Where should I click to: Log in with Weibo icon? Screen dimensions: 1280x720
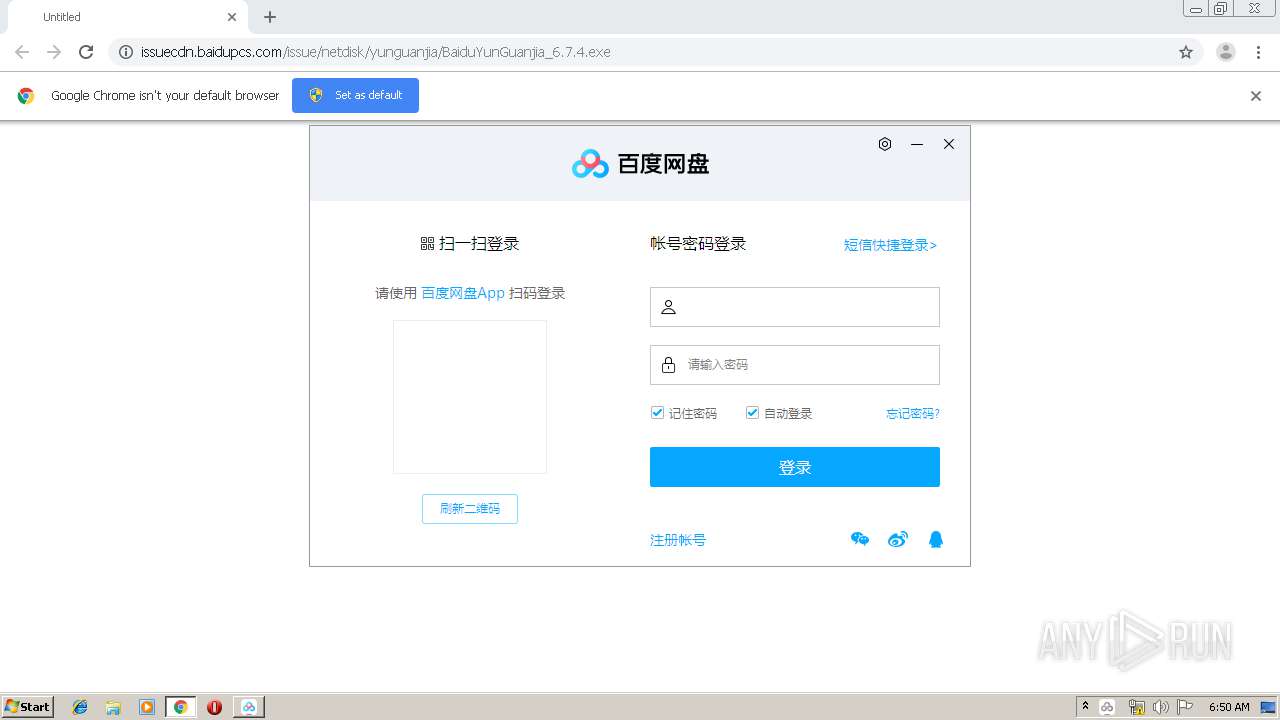(898, 540)
